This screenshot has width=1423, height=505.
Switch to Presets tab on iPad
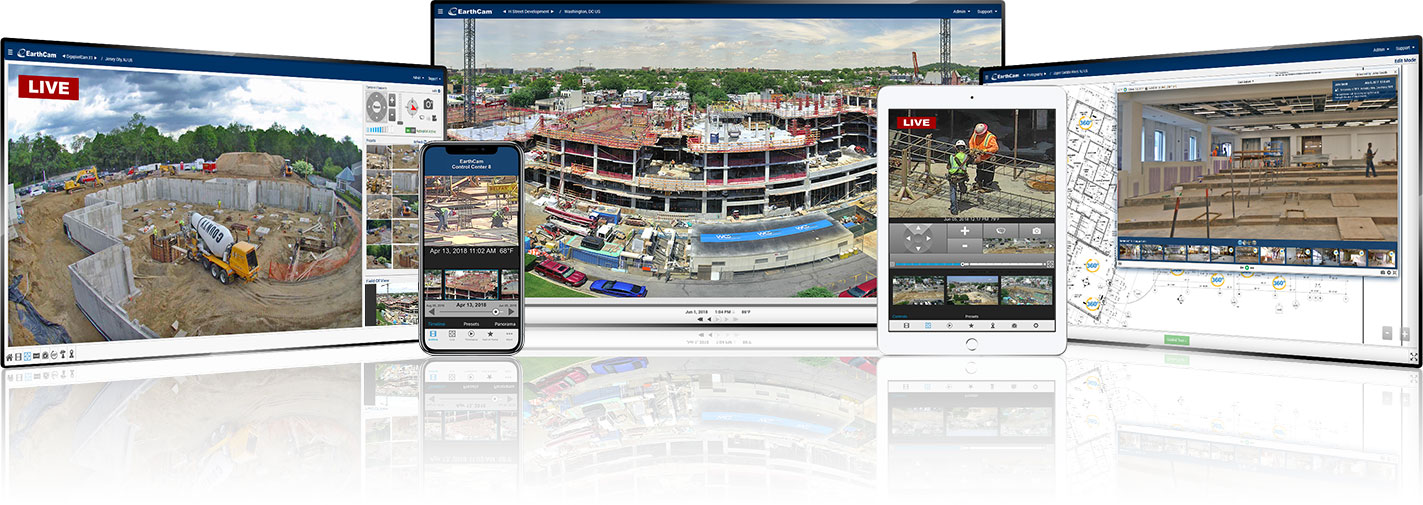[971, 316]
